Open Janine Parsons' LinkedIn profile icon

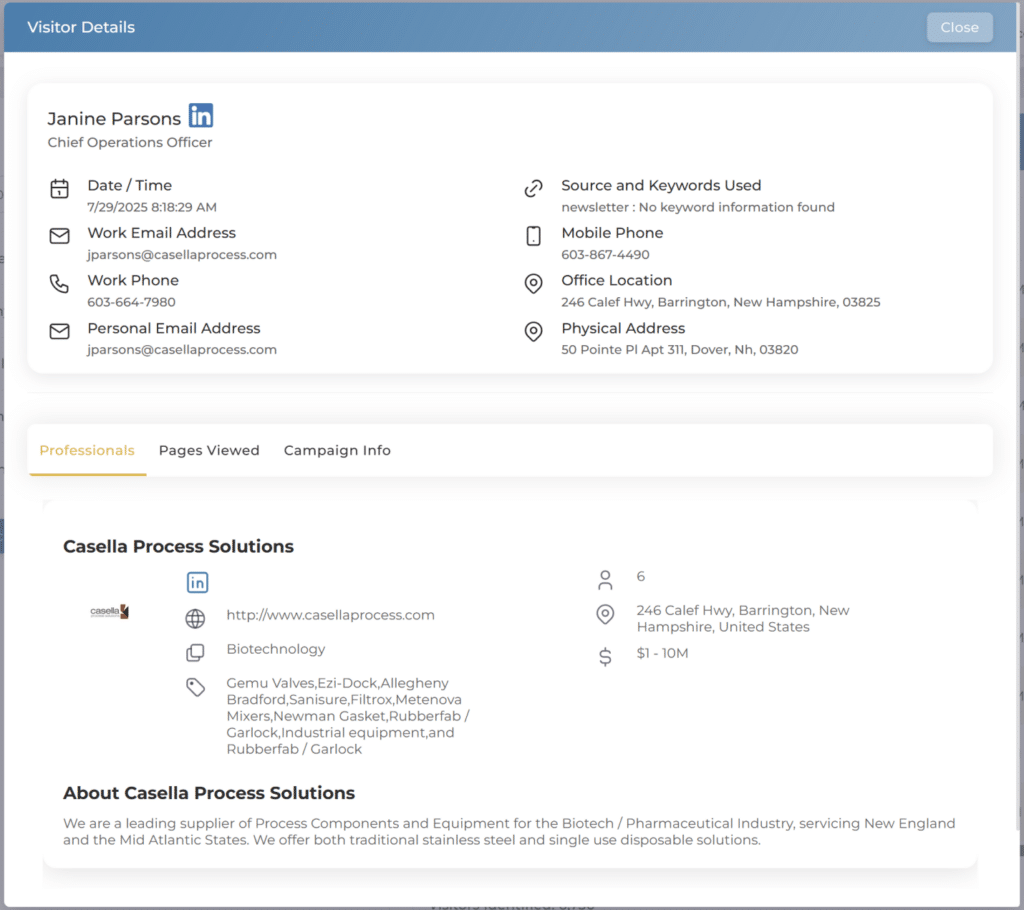[201, 116]
